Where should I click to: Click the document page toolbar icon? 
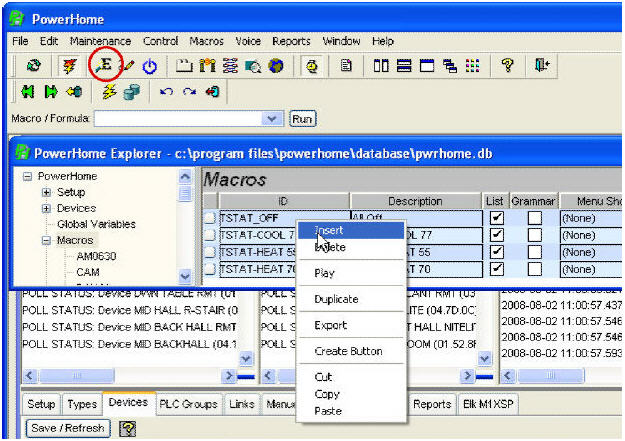[346, 65]
